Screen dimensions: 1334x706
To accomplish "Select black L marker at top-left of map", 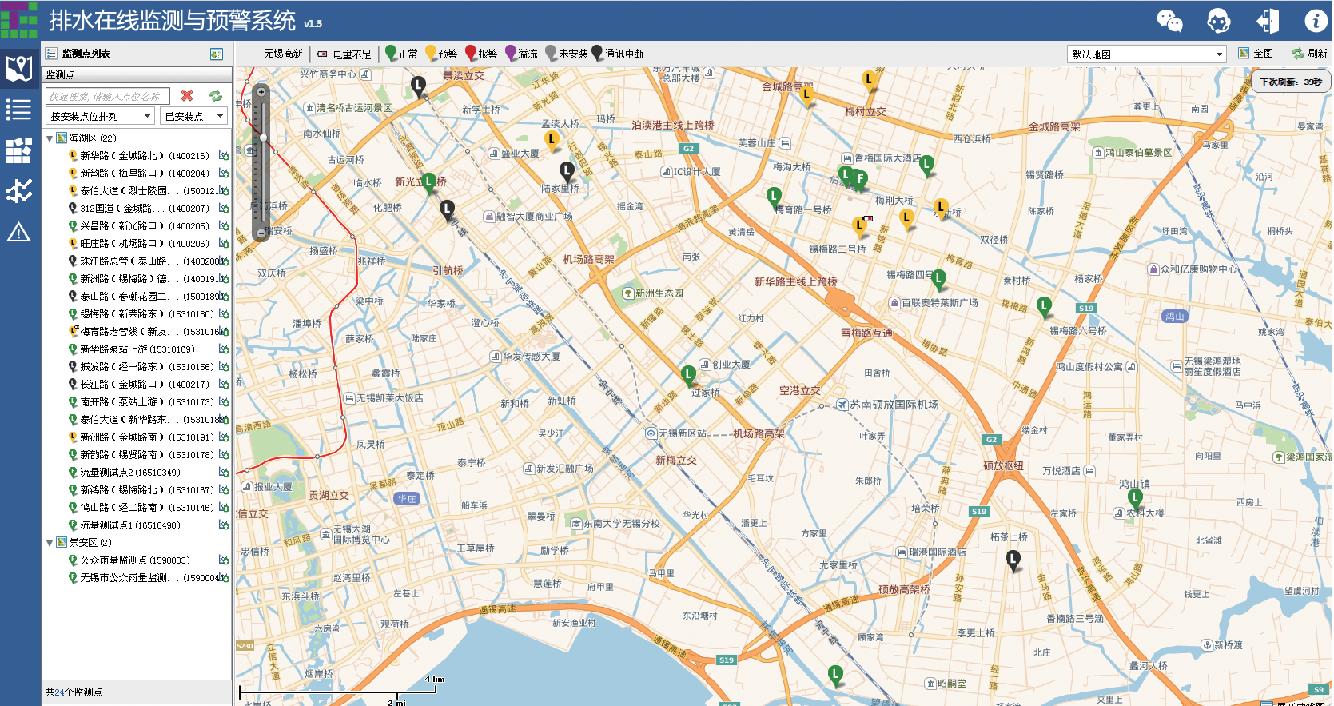I will (x=419, y=88).
